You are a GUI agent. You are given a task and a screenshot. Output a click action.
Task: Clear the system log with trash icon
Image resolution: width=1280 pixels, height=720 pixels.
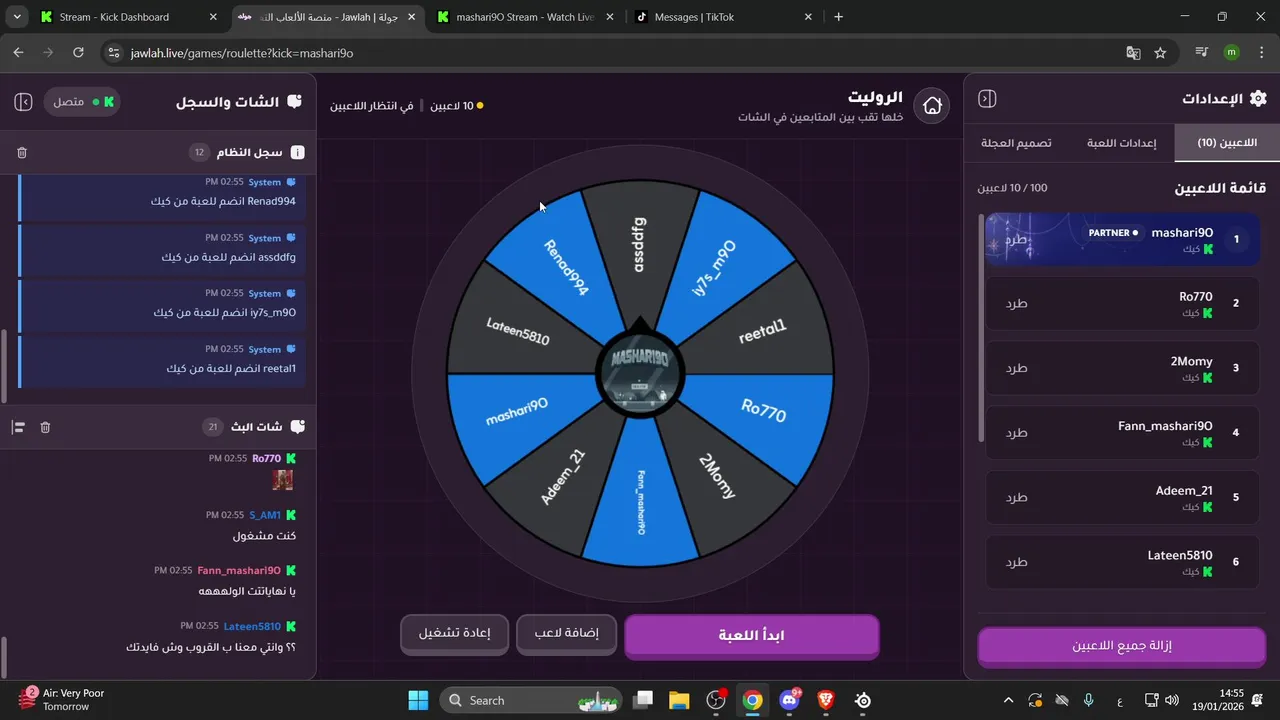tap(22, 153)
